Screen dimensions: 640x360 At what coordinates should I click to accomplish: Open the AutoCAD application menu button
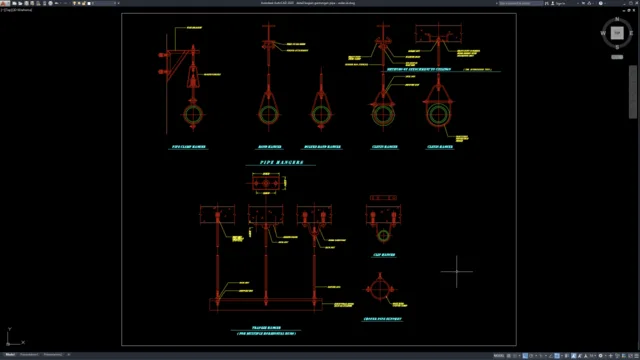click(x=4, y=3)
